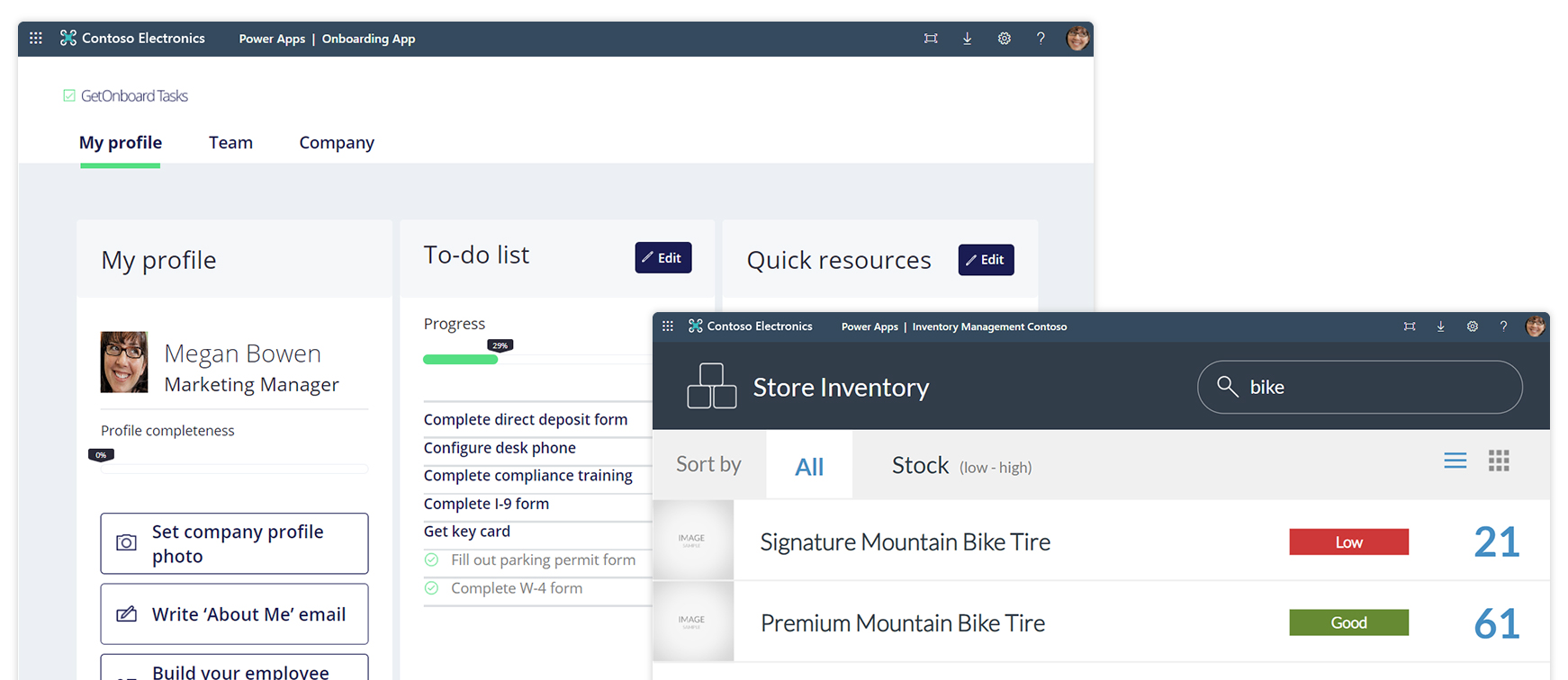The image size is (1568, 680).
Task: Sort inventory by All
Action: click(809, 465)
